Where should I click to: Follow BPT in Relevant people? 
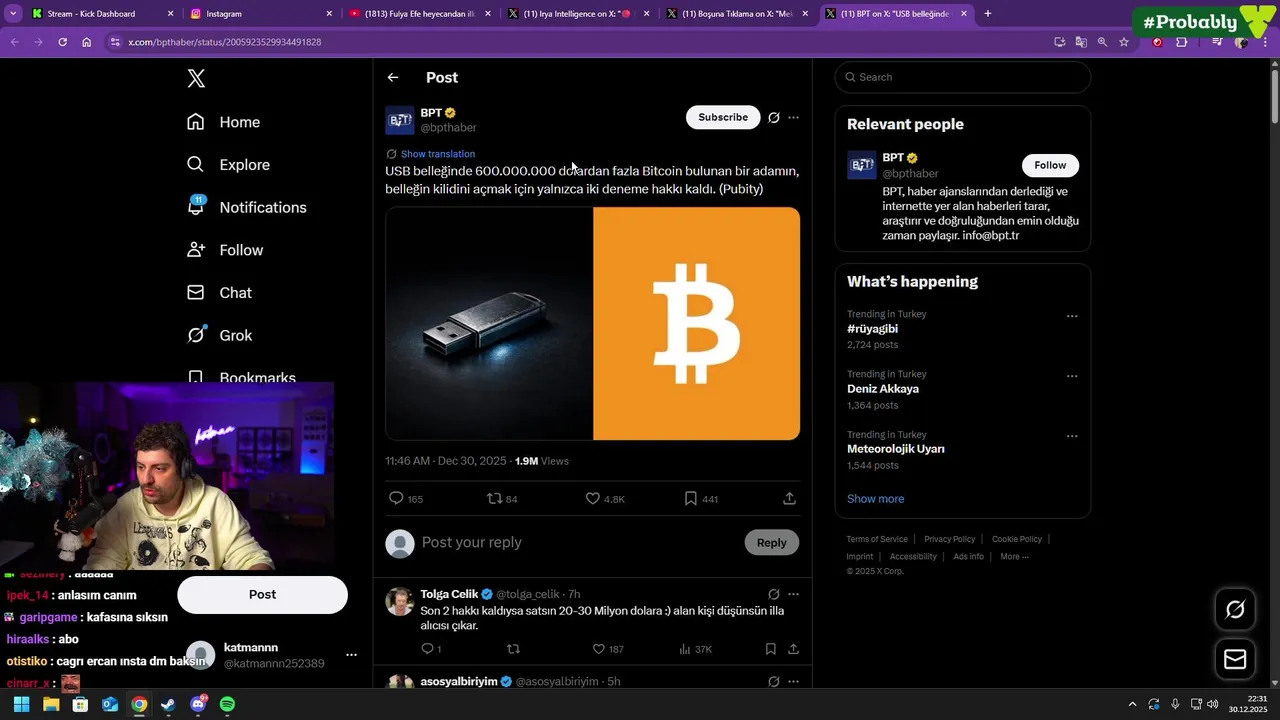pos(1050,165)
